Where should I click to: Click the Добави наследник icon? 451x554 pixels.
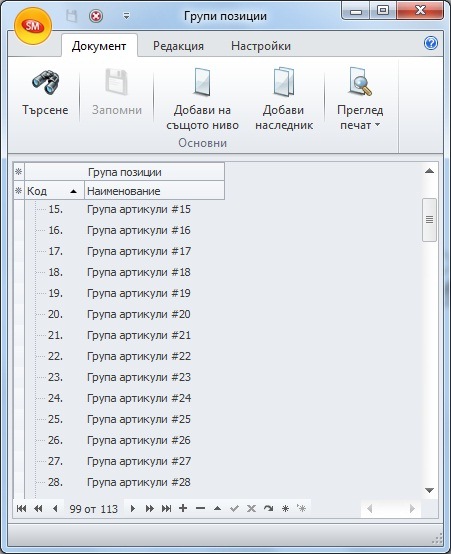284,82
